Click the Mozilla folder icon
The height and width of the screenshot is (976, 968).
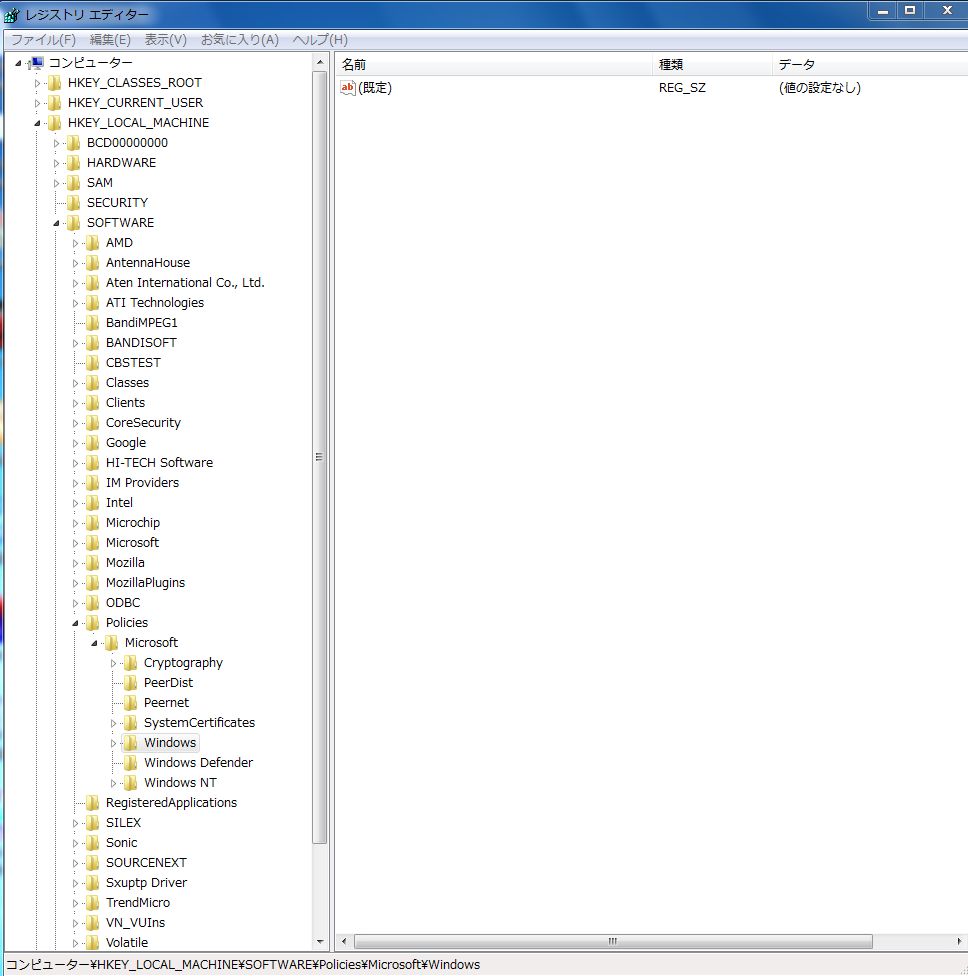pyautogui.click(x=93, y=563)
